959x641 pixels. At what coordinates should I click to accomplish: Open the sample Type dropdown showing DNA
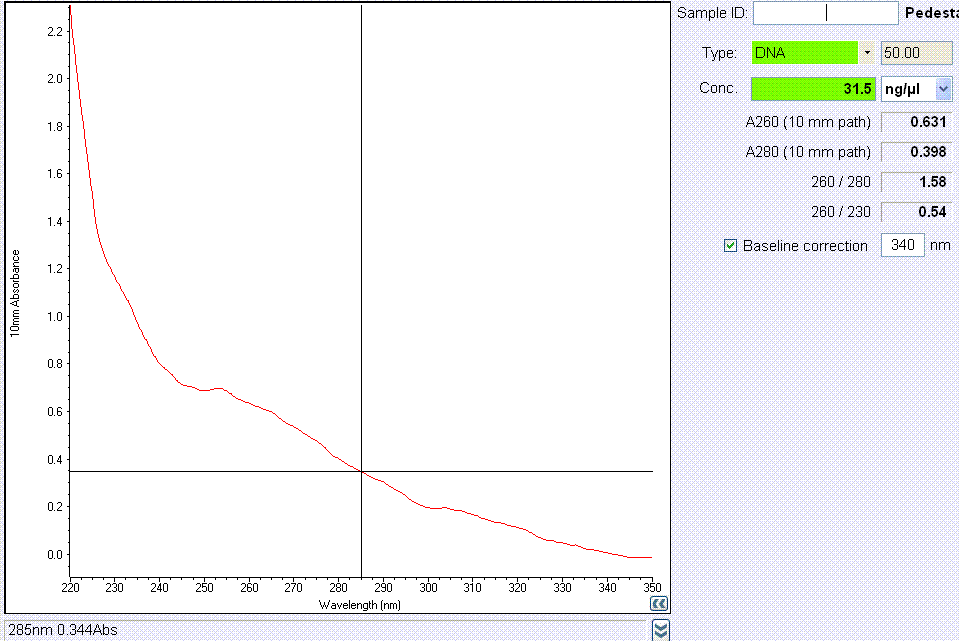point(867,53)
